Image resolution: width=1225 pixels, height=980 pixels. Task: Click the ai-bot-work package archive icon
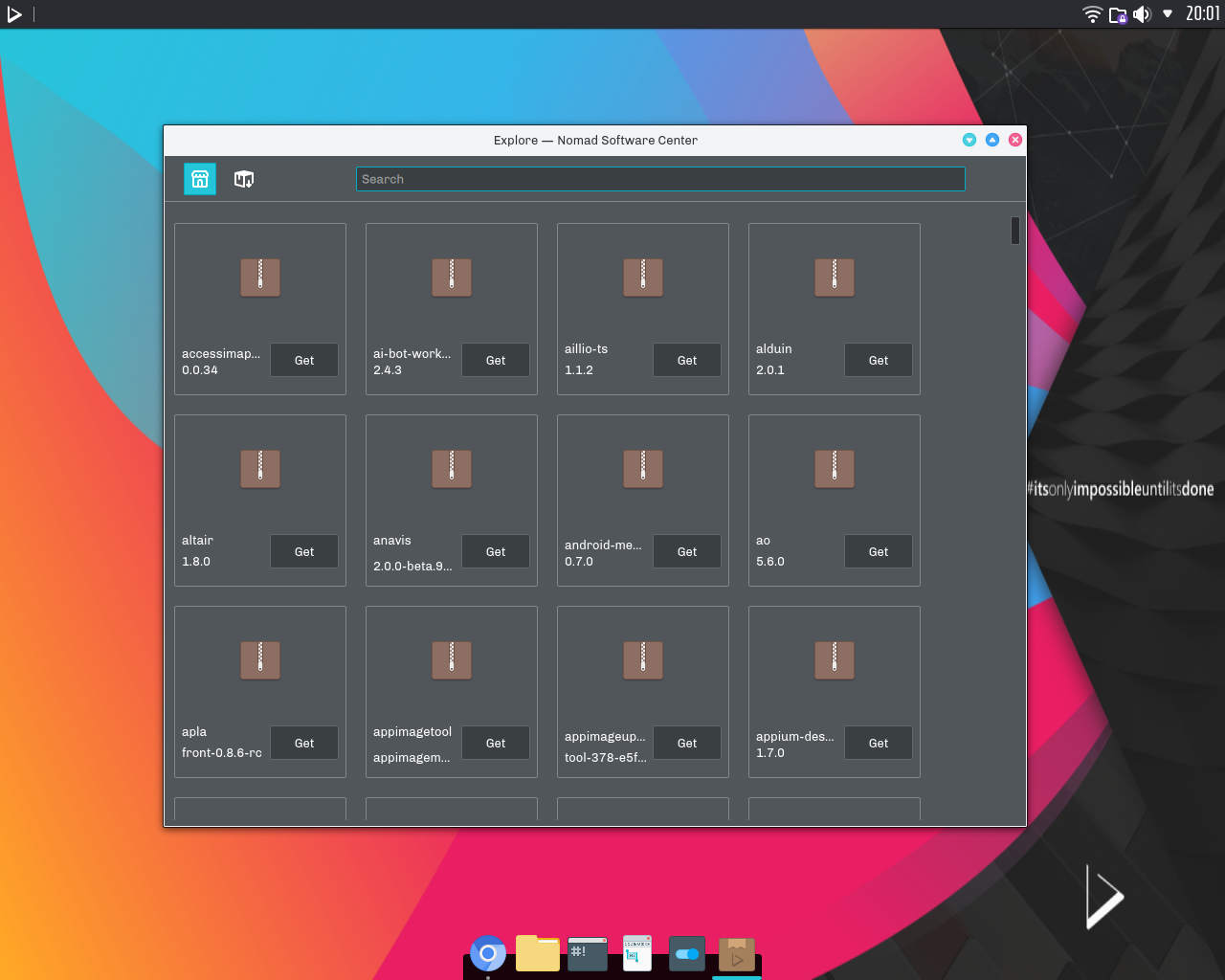452,278
